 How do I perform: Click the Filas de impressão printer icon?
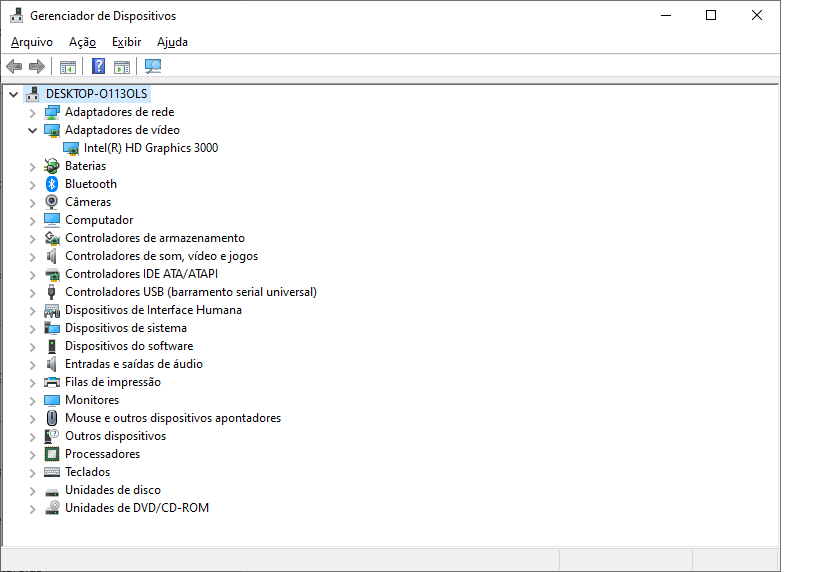(x=52, y=382)
